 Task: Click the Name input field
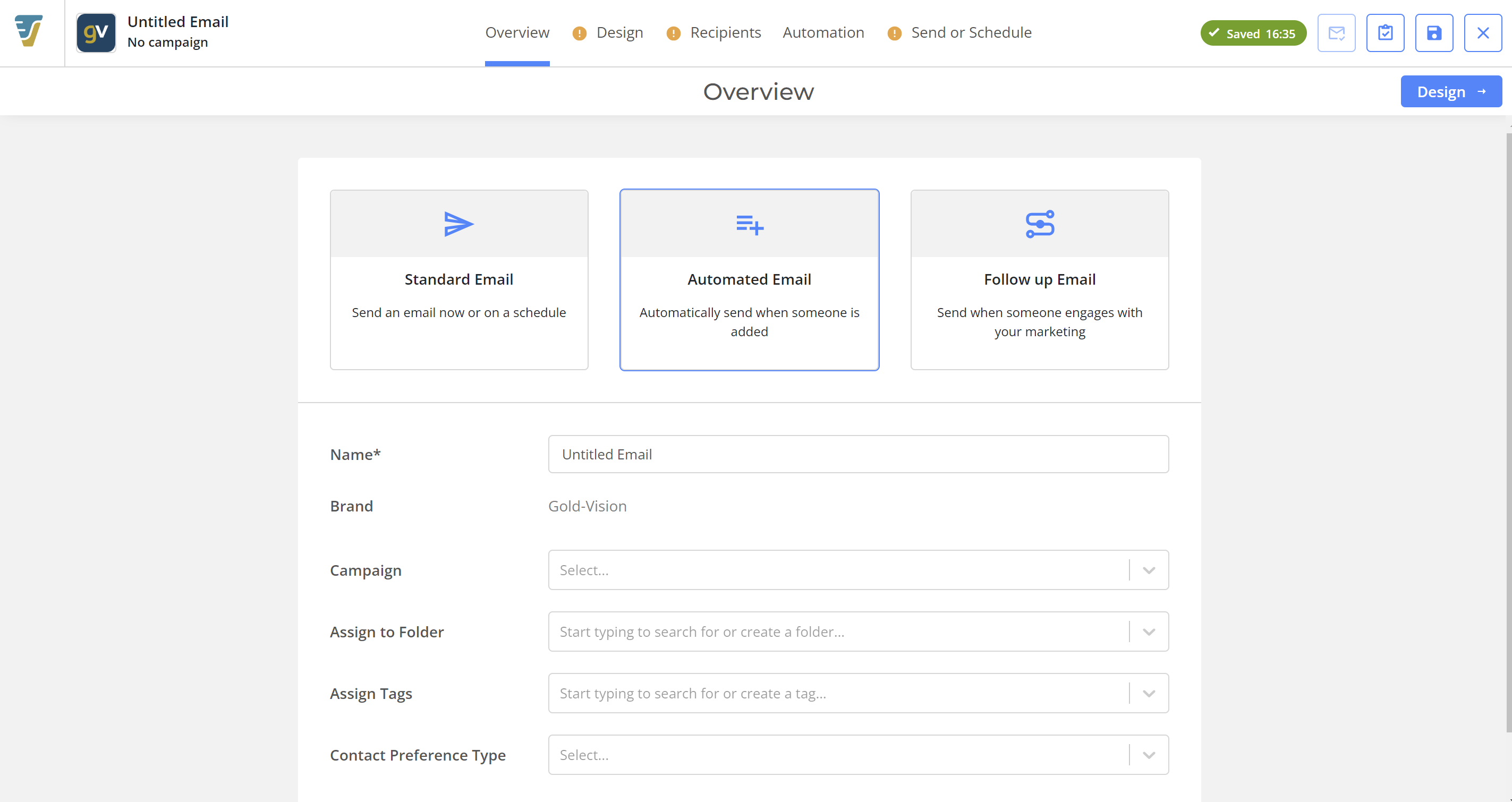point(858,454)
